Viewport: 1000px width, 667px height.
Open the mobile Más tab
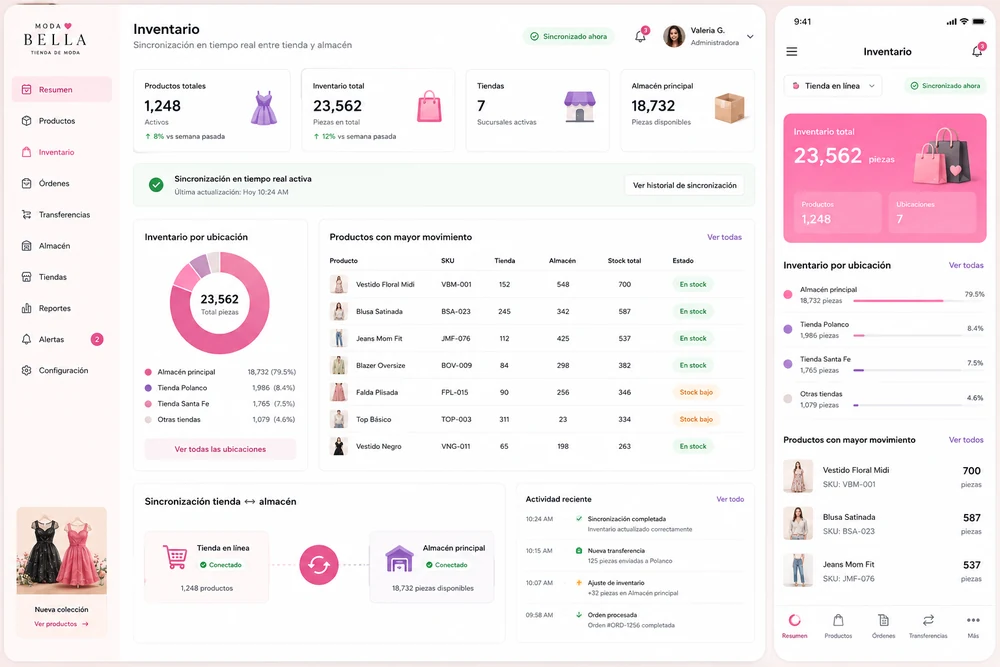[973, 626]
